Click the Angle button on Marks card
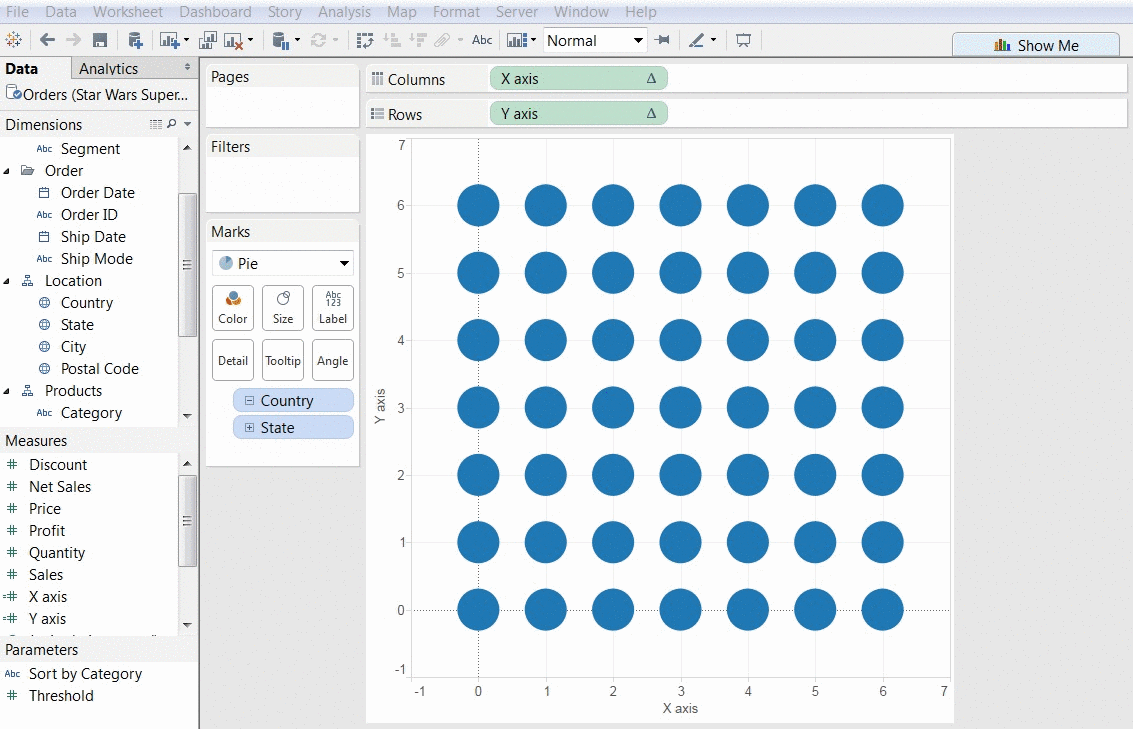Viewport: 1133px width, 729px height. coord(332,360)
